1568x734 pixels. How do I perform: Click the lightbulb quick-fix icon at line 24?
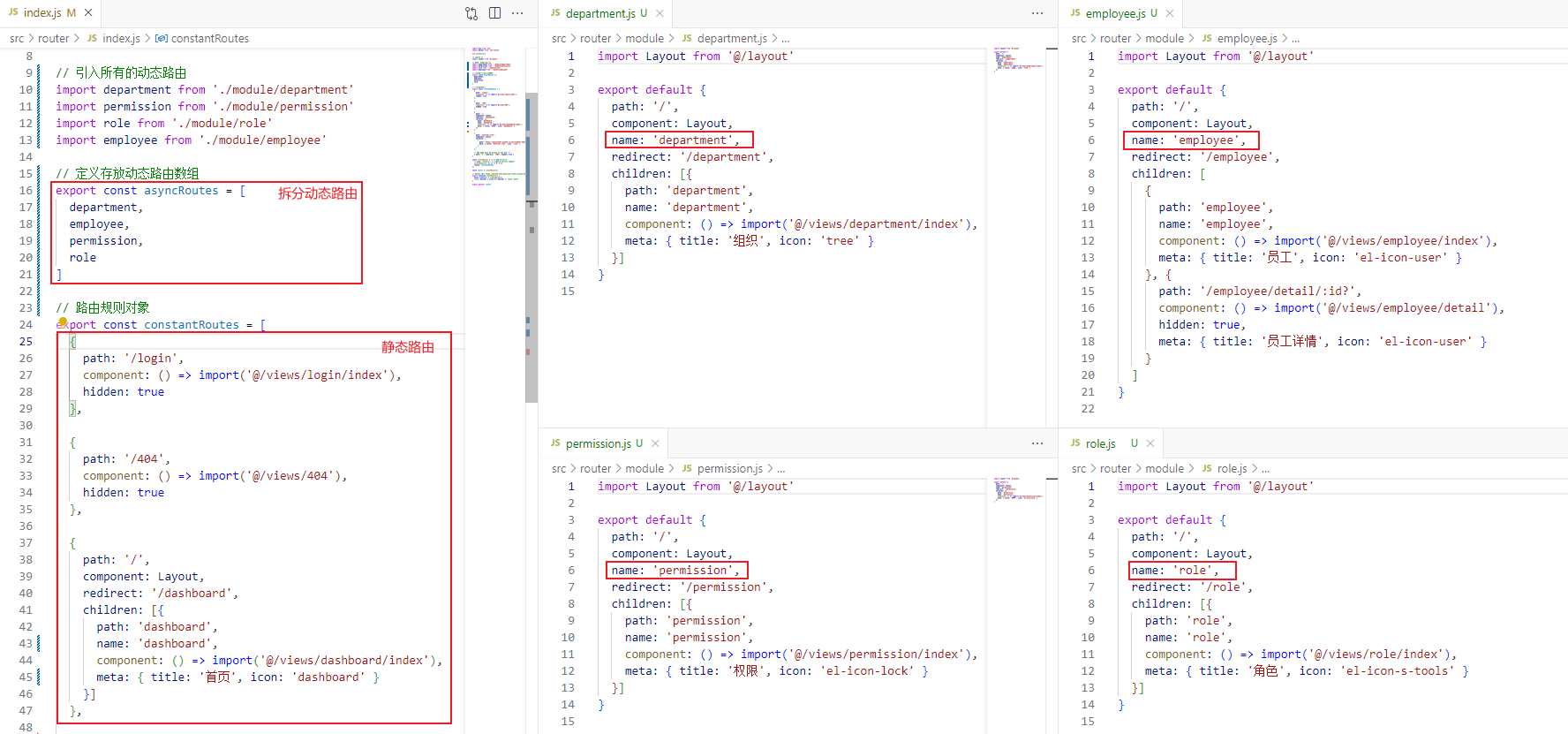coord(63,322)
